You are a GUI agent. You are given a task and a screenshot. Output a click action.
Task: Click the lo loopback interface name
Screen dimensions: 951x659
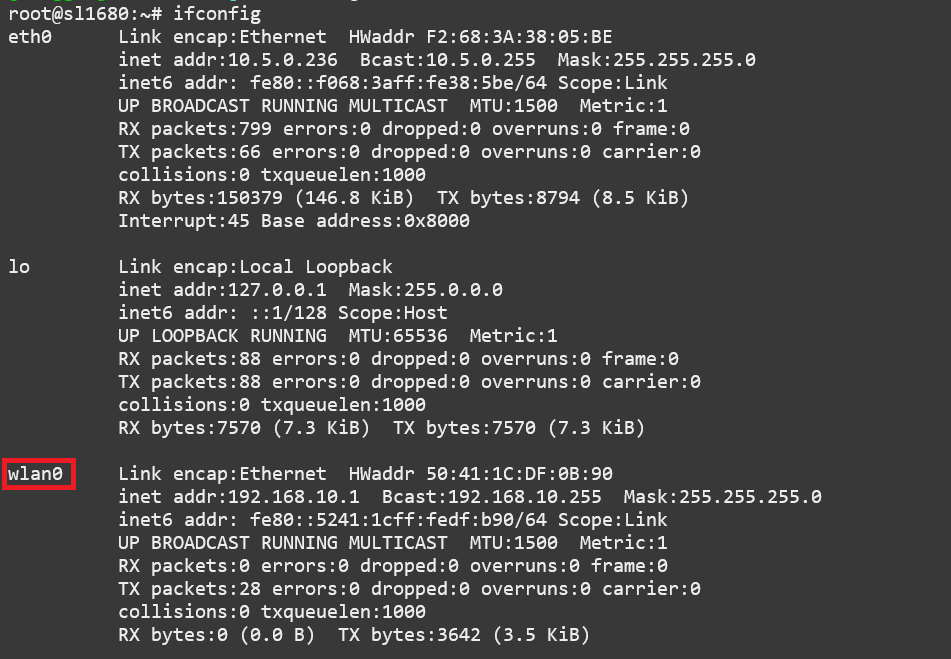19,267
